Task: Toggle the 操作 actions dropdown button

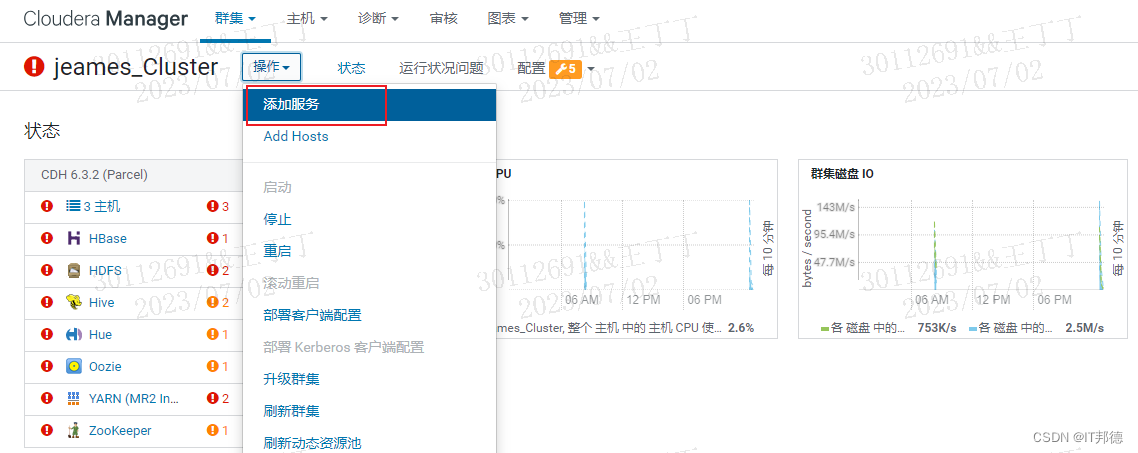Action: (x=271, y=67)
